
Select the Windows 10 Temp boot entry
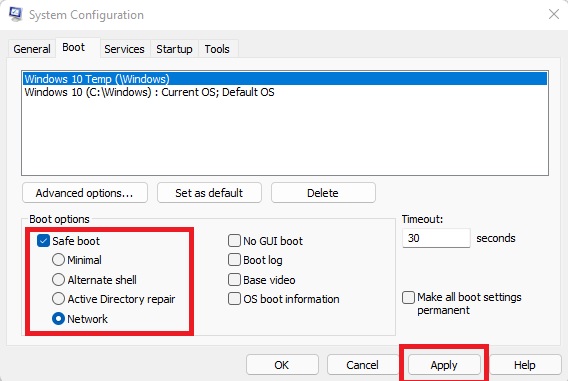[x=285, y=79]
